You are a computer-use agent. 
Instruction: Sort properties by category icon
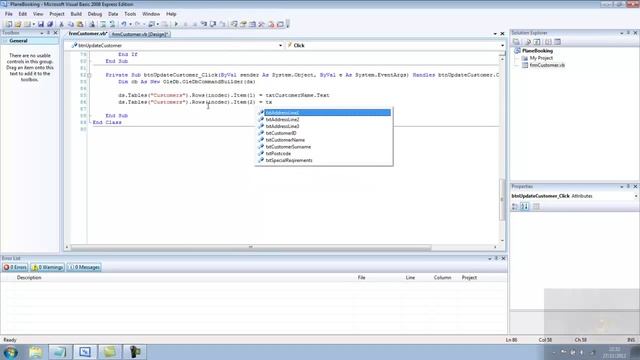(x=515, y=207)
